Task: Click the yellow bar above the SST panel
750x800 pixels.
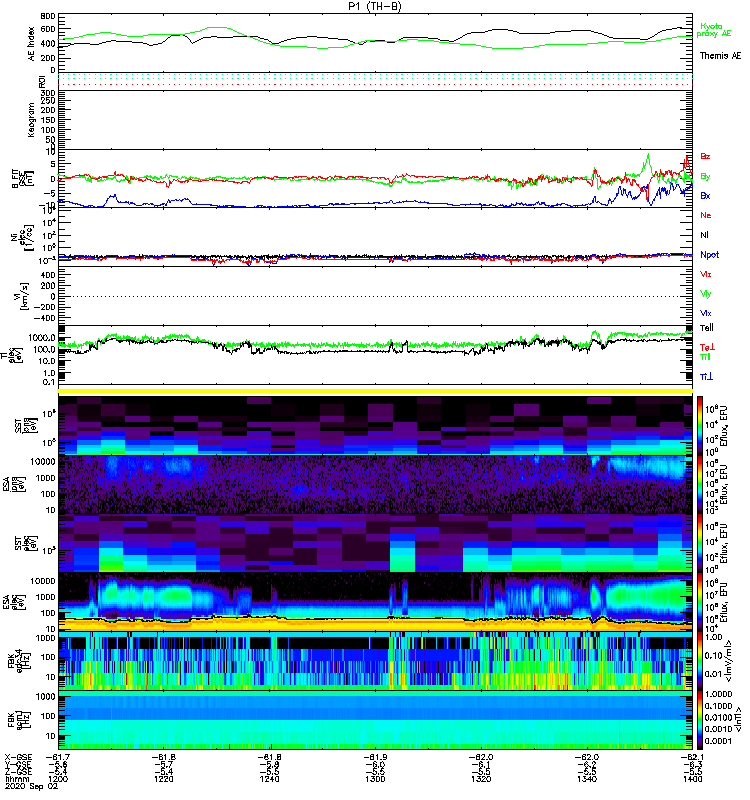Action: tap(375, 391)
